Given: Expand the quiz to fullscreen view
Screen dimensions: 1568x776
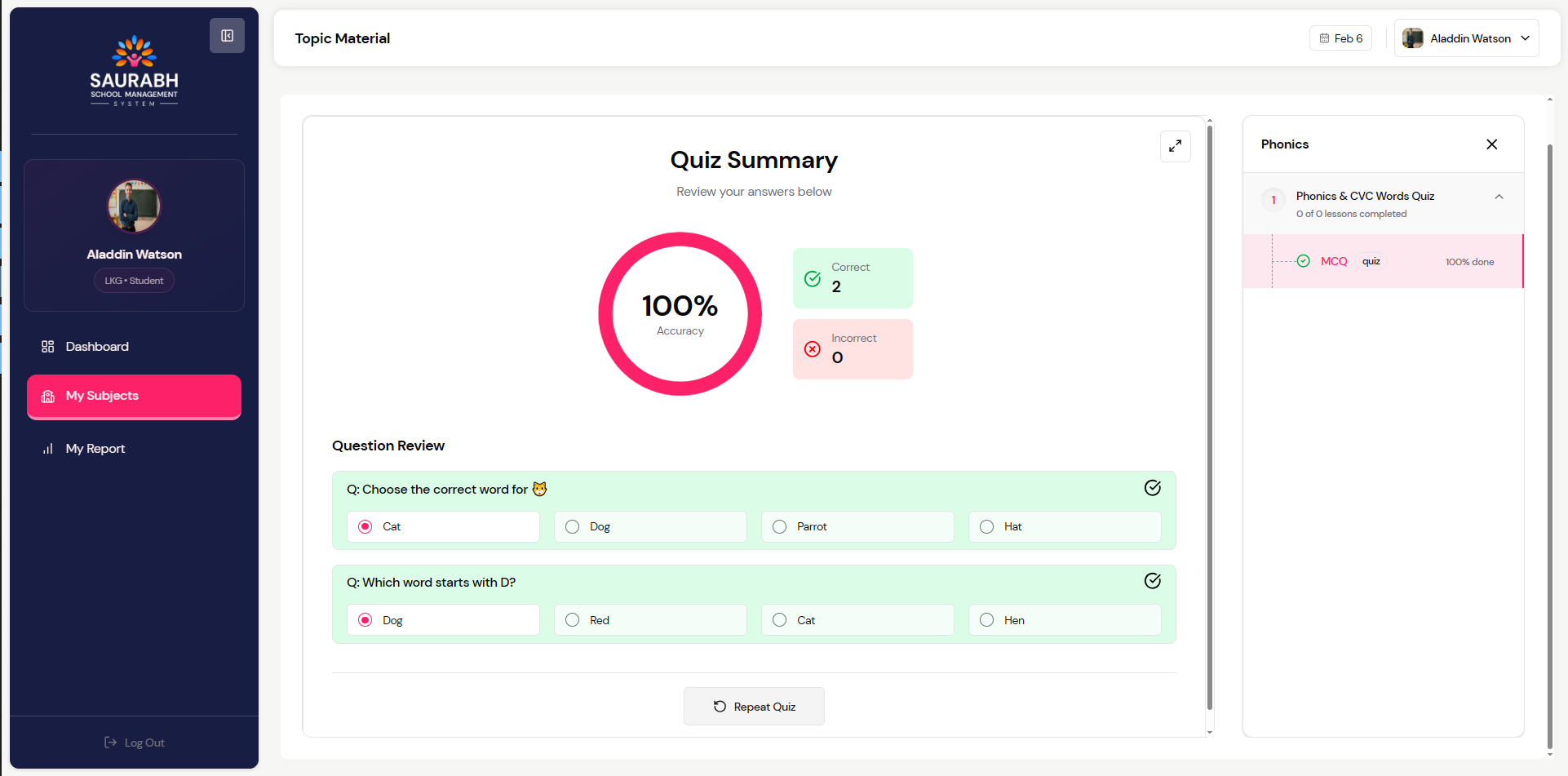Looking at the screenshot, I should 1175,146.
